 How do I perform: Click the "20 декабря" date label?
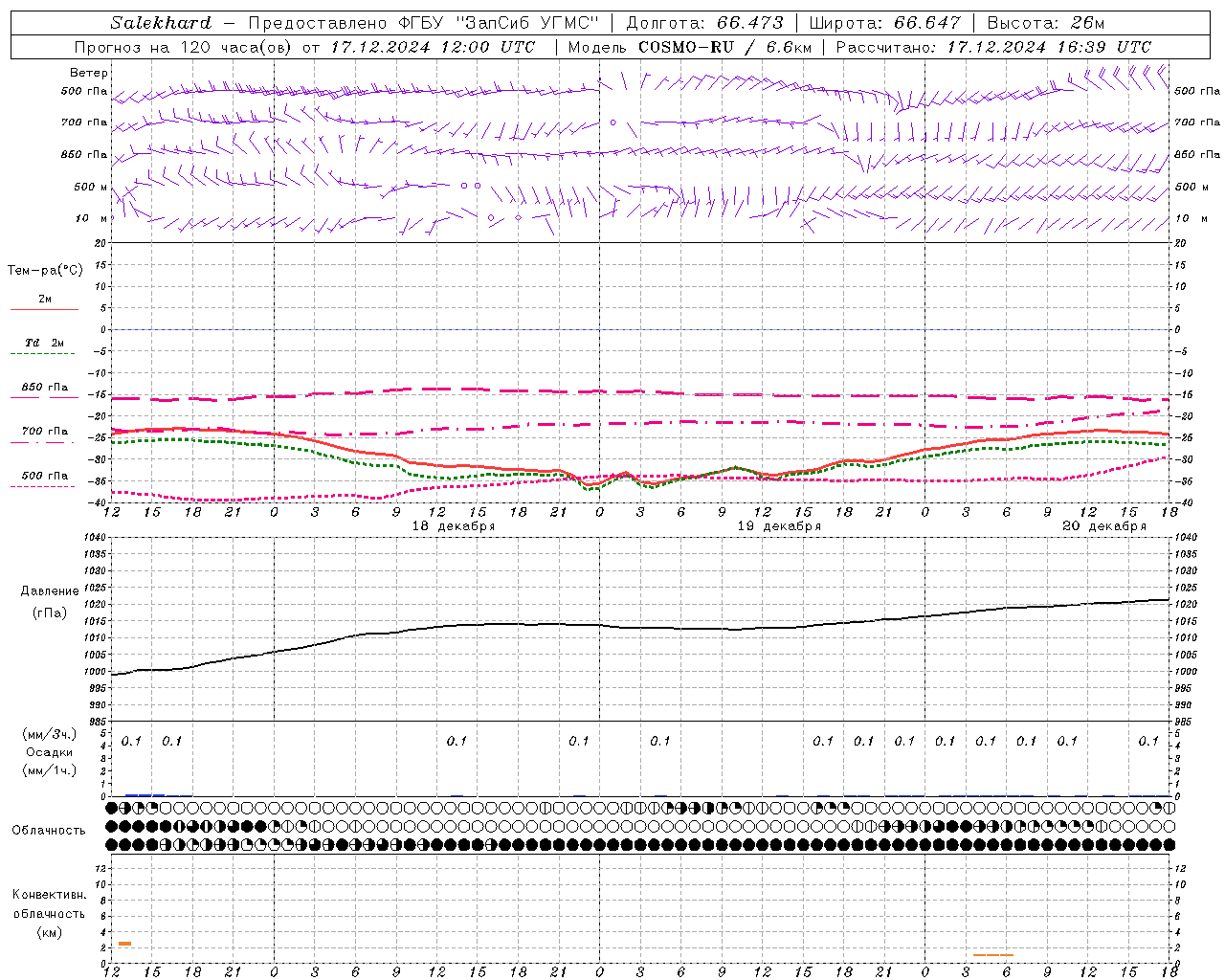pos(1104,526)
